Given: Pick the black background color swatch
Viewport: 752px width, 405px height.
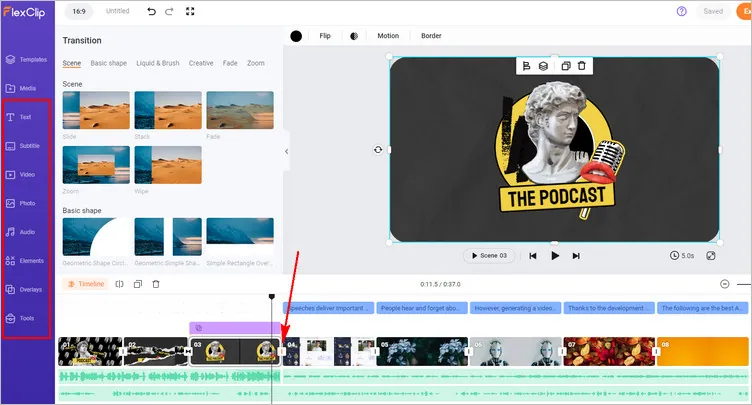Looking at the screenshot, I should (296, 36).
